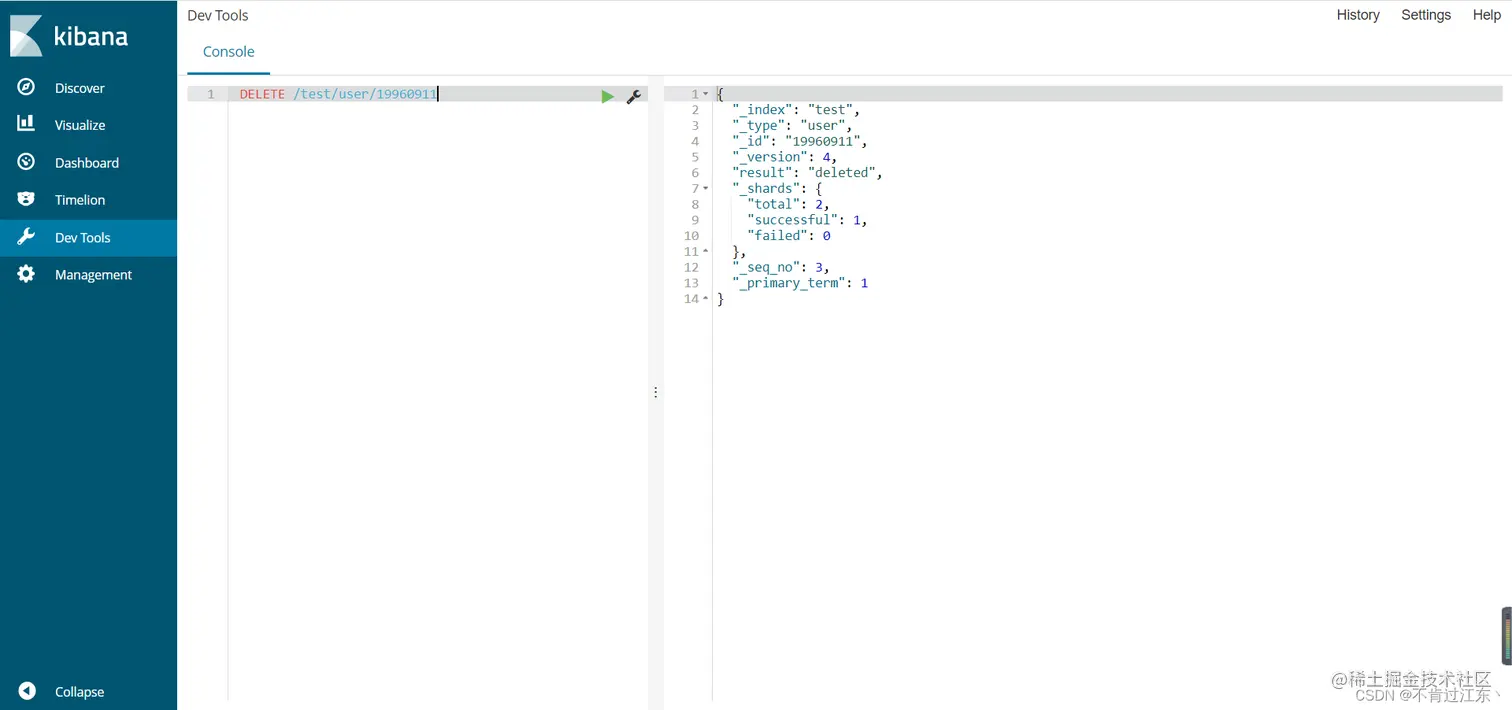This screenshot has width=1512, height=710.
Task: Open History menu
Action: tap(1358, 15)
